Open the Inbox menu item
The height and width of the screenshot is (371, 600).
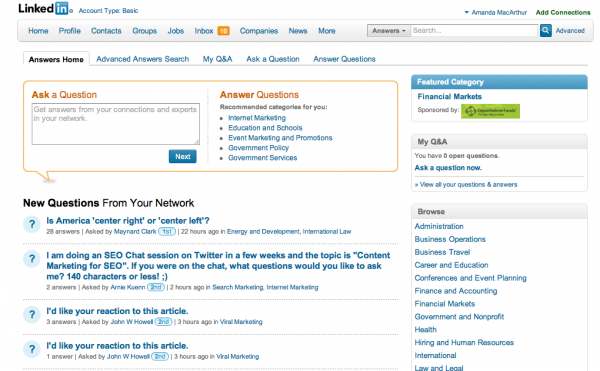pyautogui.click(x=204, y=31)
